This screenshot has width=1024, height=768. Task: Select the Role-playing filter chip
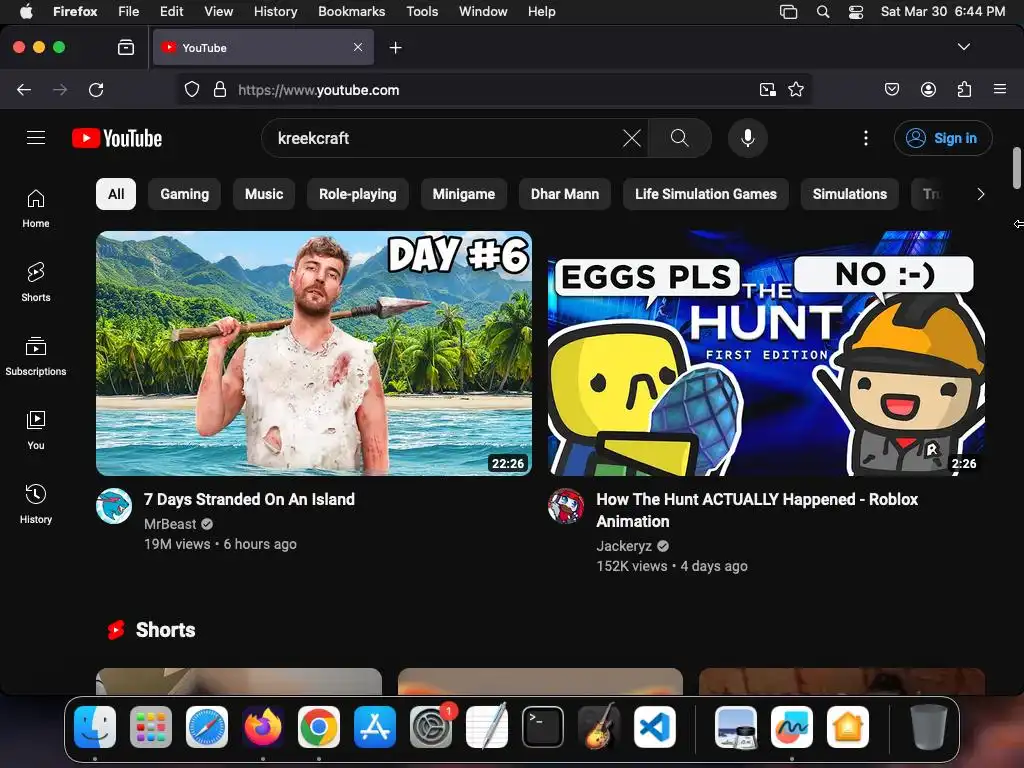click(358, 194)
